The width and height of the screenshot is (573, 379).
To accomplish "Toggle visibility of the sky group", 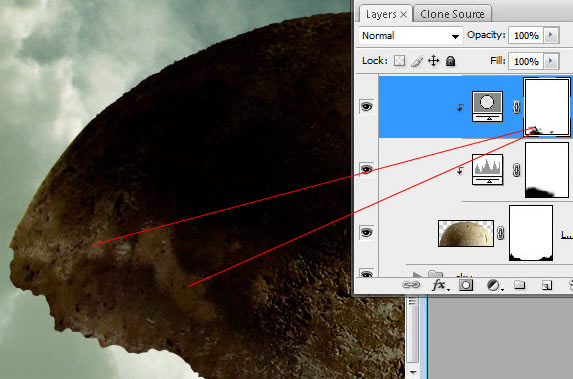I will 367,273.
